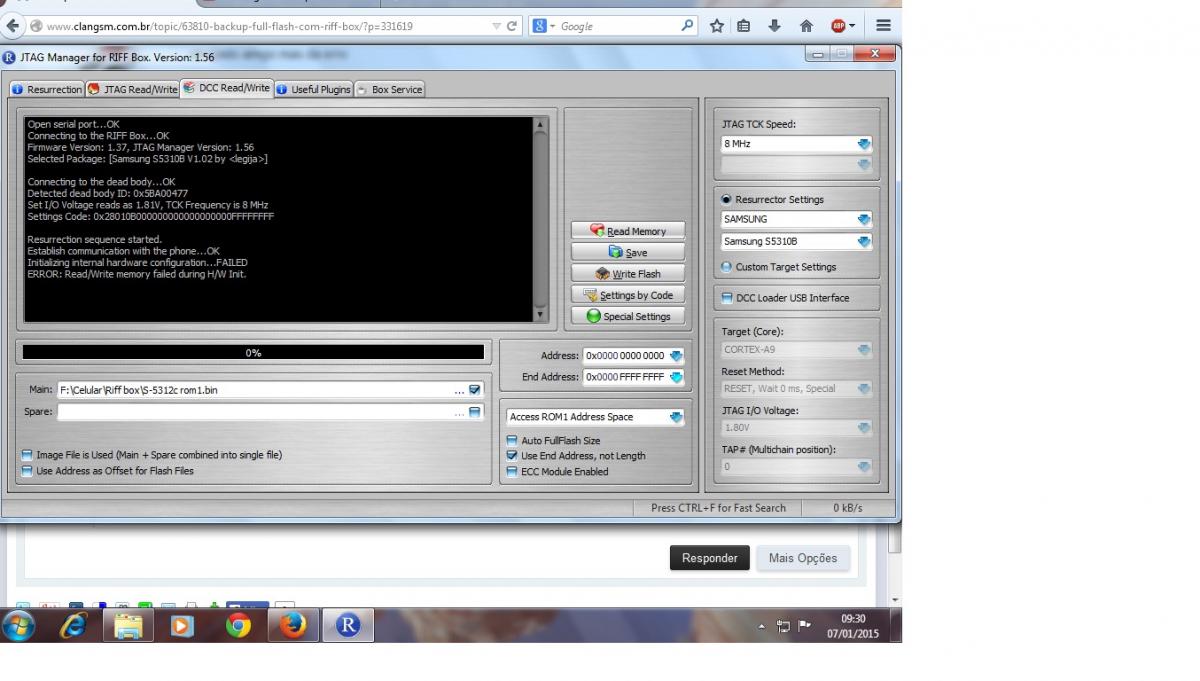Screen dimensions: 1200x681
Task: Open Windows Explorer from the taskbar
Action: [129, 626]
